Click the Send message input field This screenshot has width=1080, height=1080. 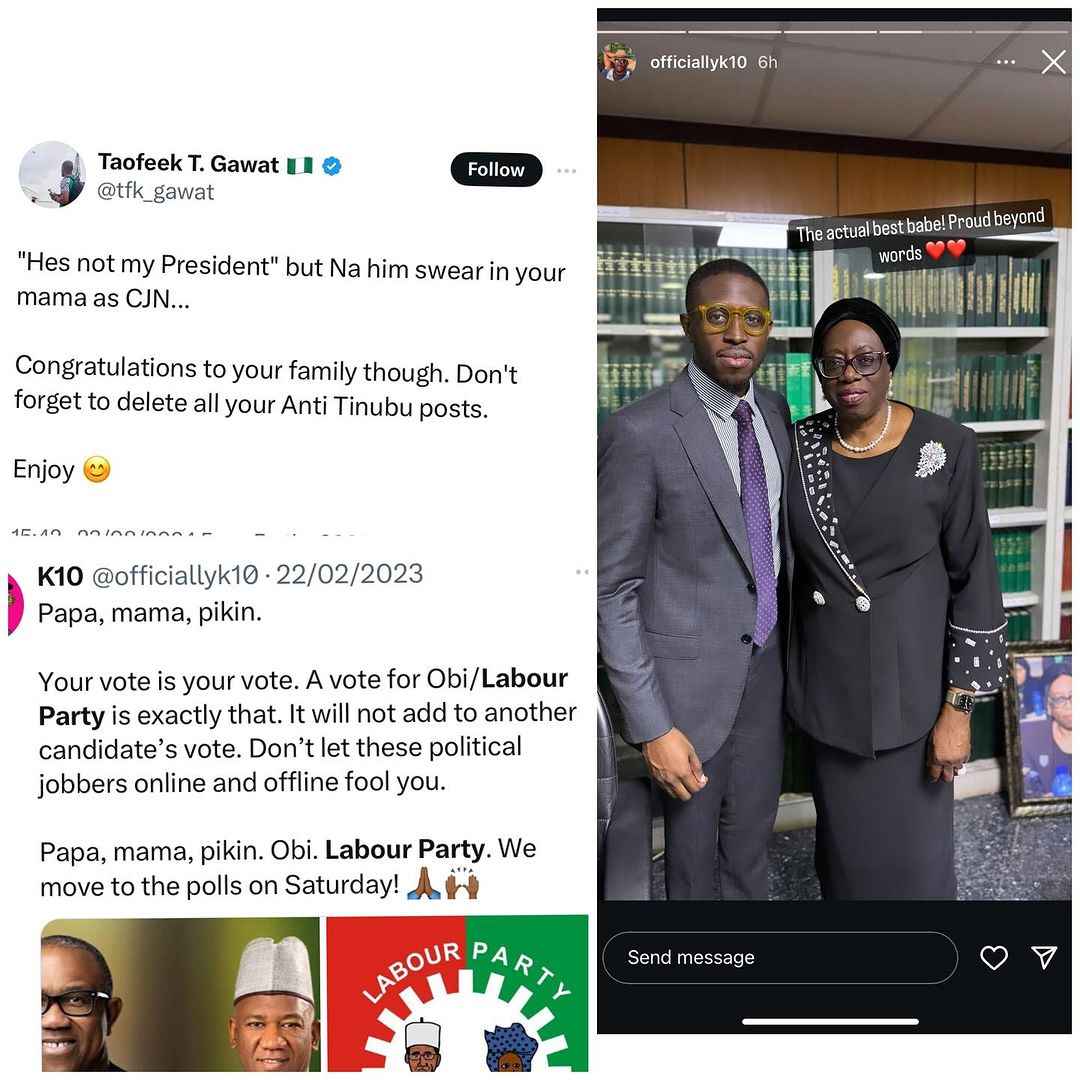click(x=780, y=957)
